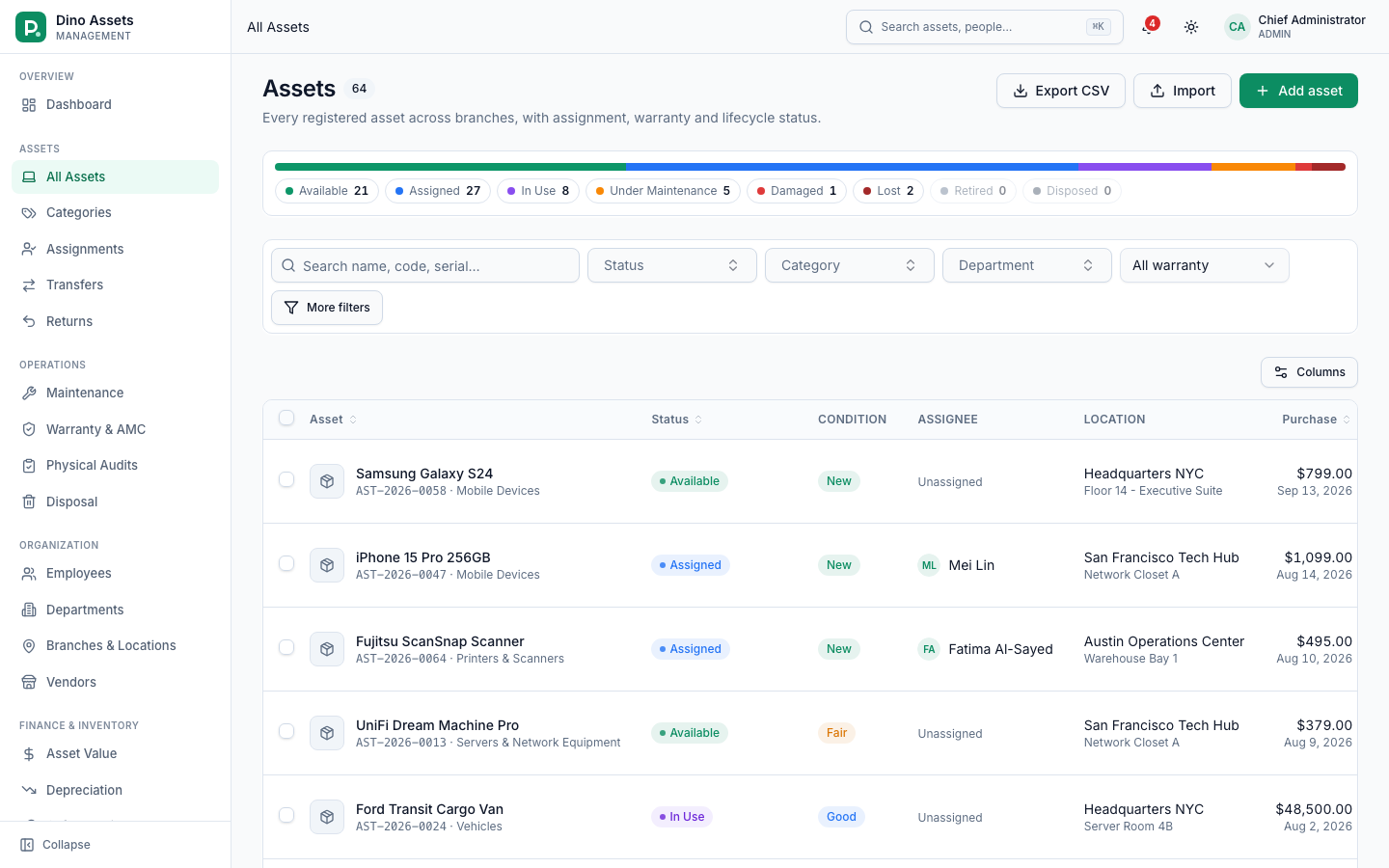Screen dimensions: 1389x868
Task: Click the Dino Assets logo icon
Action: tap(31, 27)
